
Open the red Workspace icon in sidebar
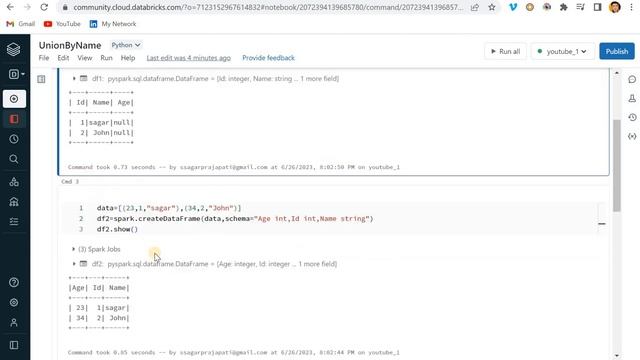(x=14, y=119)
